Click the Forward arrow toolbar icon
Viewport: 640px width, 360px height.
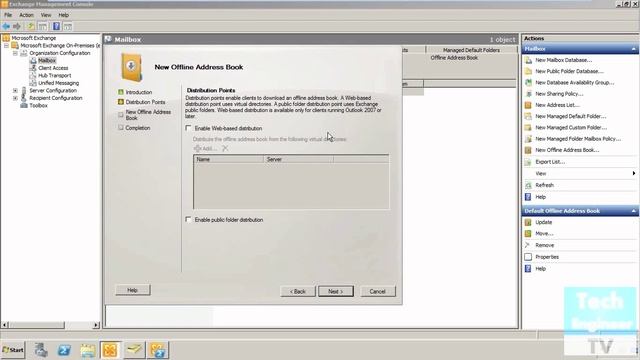click(17, 27)
